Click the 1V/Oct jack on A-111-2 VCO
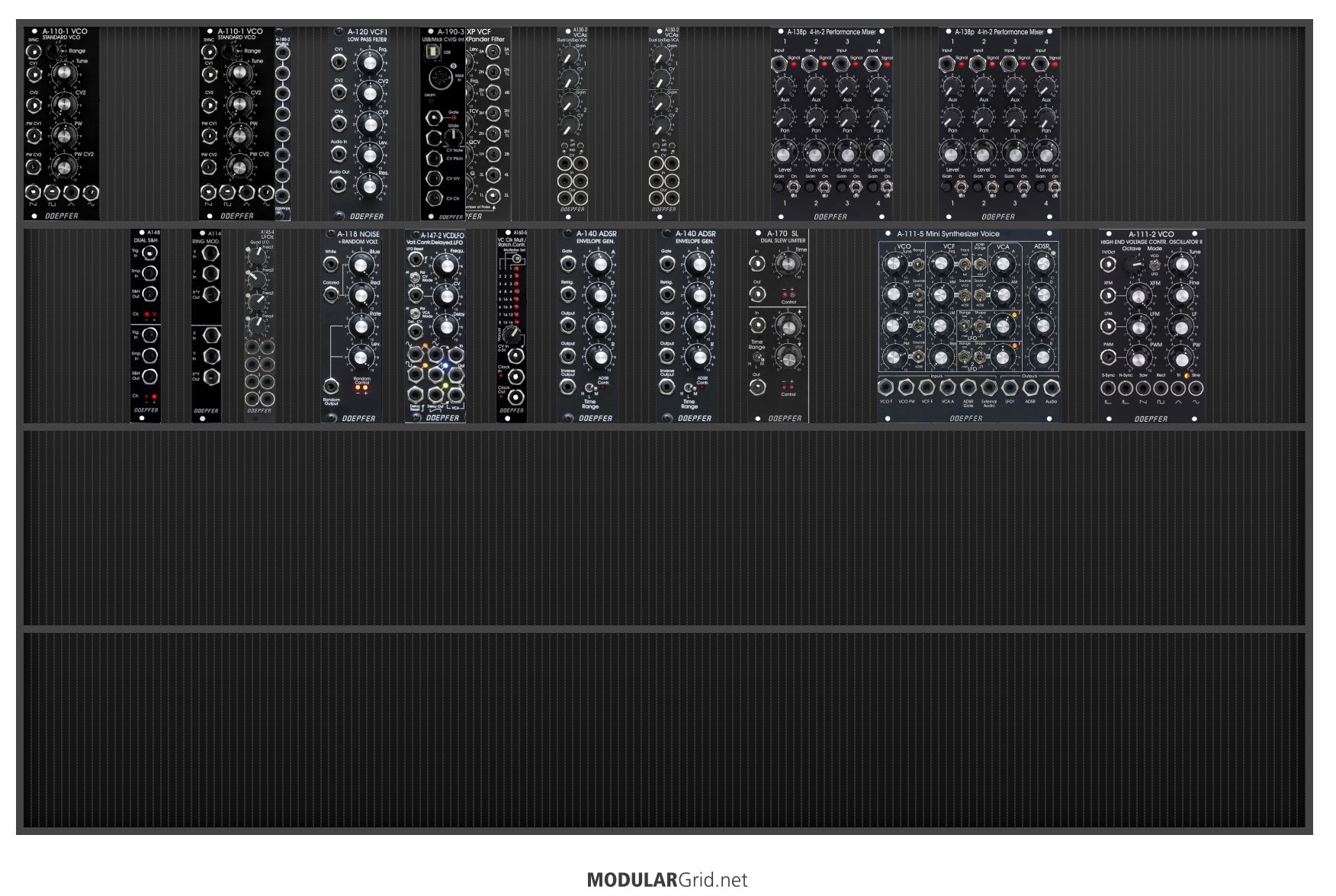1336x896 pixels. (1108, 265)
